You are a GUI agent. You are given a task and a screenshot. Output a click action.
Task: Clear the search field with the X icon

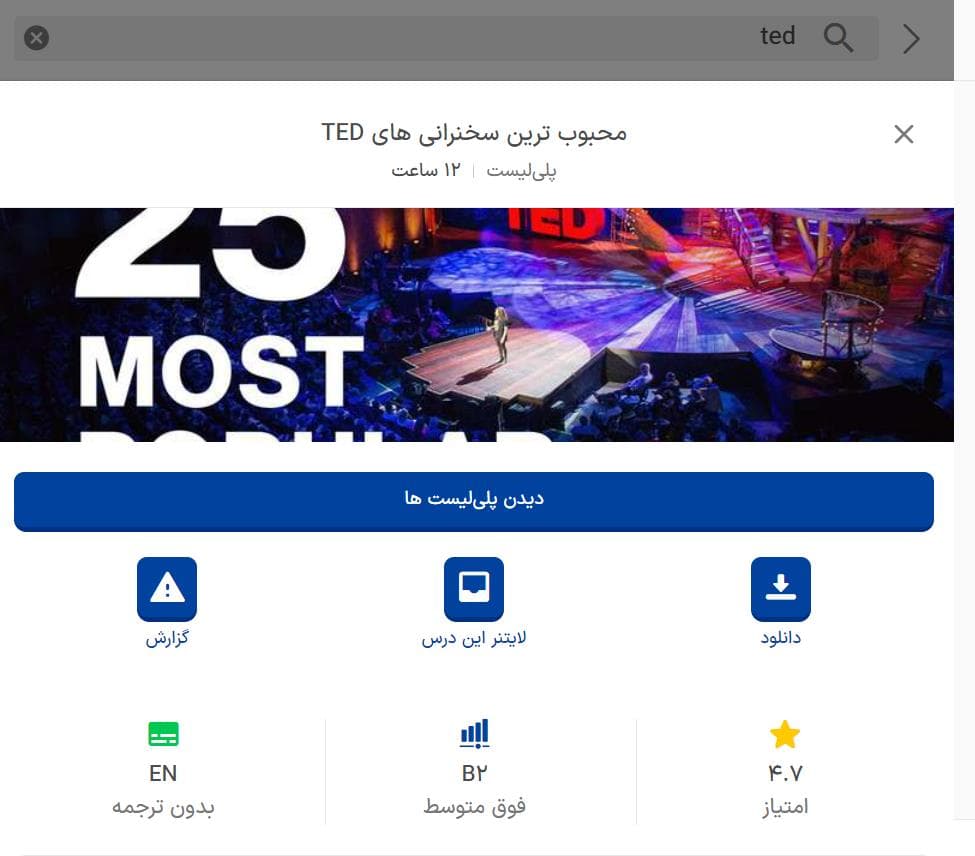click(x=37, y=38)
